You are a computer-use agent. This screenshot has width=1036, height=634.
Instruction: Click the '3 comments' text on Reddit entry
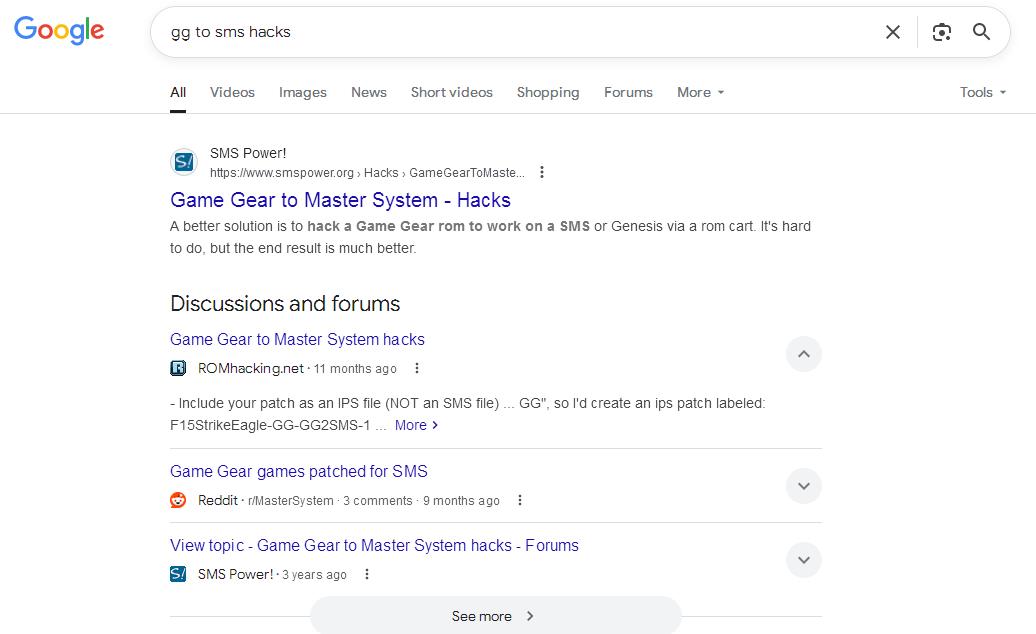tap(378, 501)
